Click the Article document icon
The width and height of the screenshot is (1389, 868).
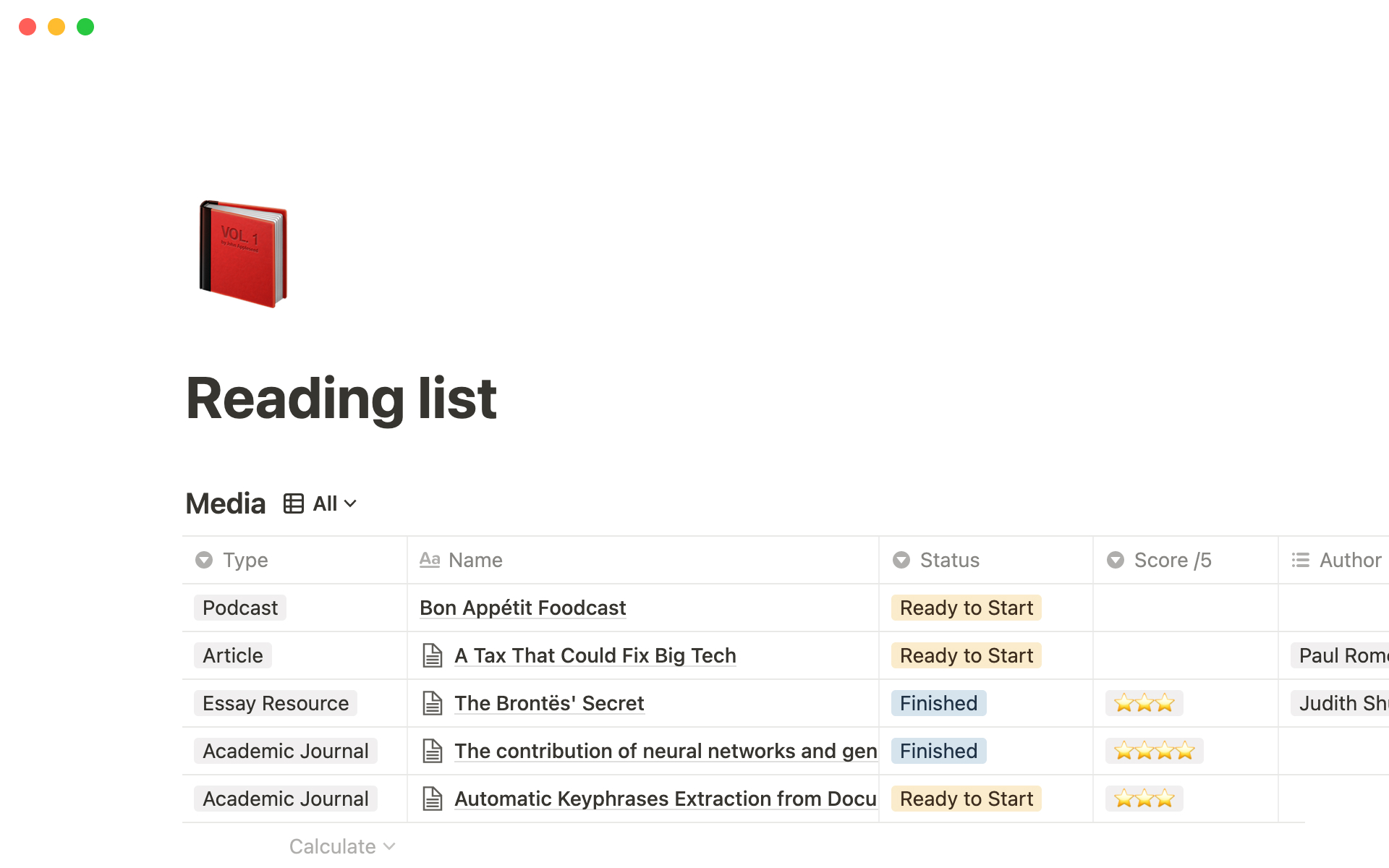[x=431, y=655]
